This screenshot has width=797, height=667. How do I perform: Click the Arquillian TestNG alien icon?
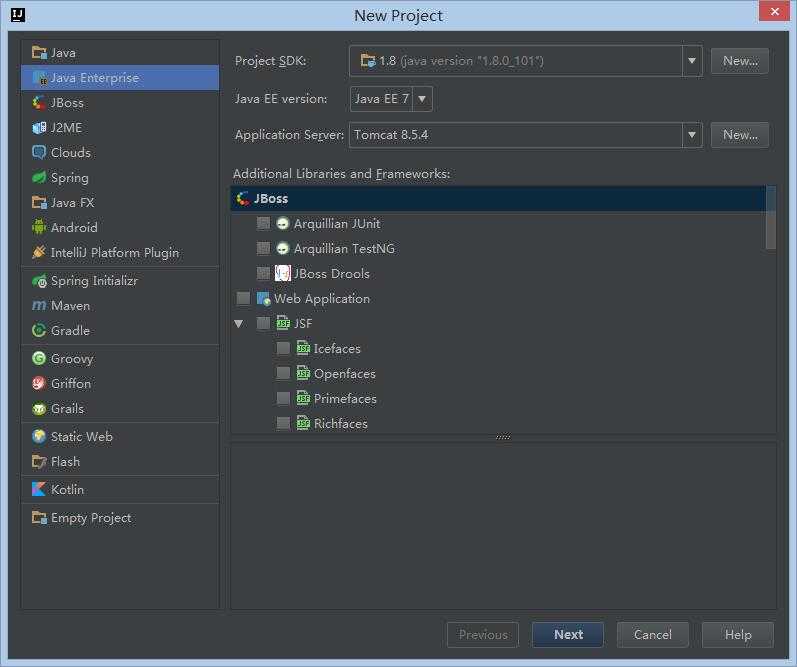283,248
